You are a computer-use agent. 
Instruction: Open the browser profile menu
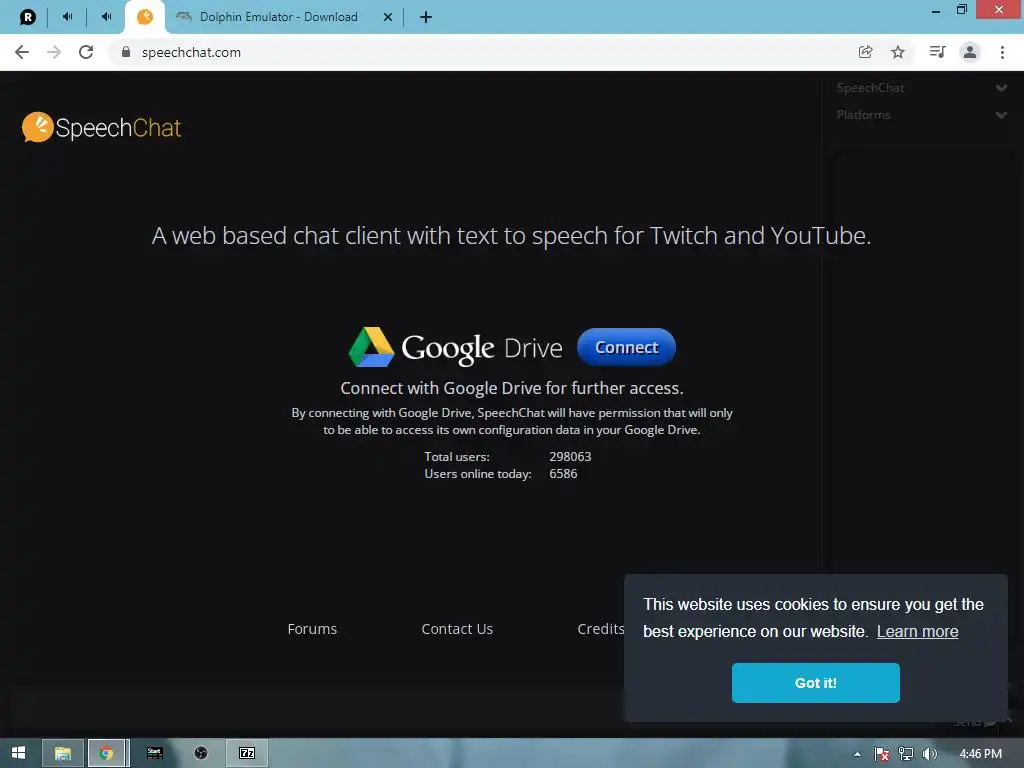(970, 52)
